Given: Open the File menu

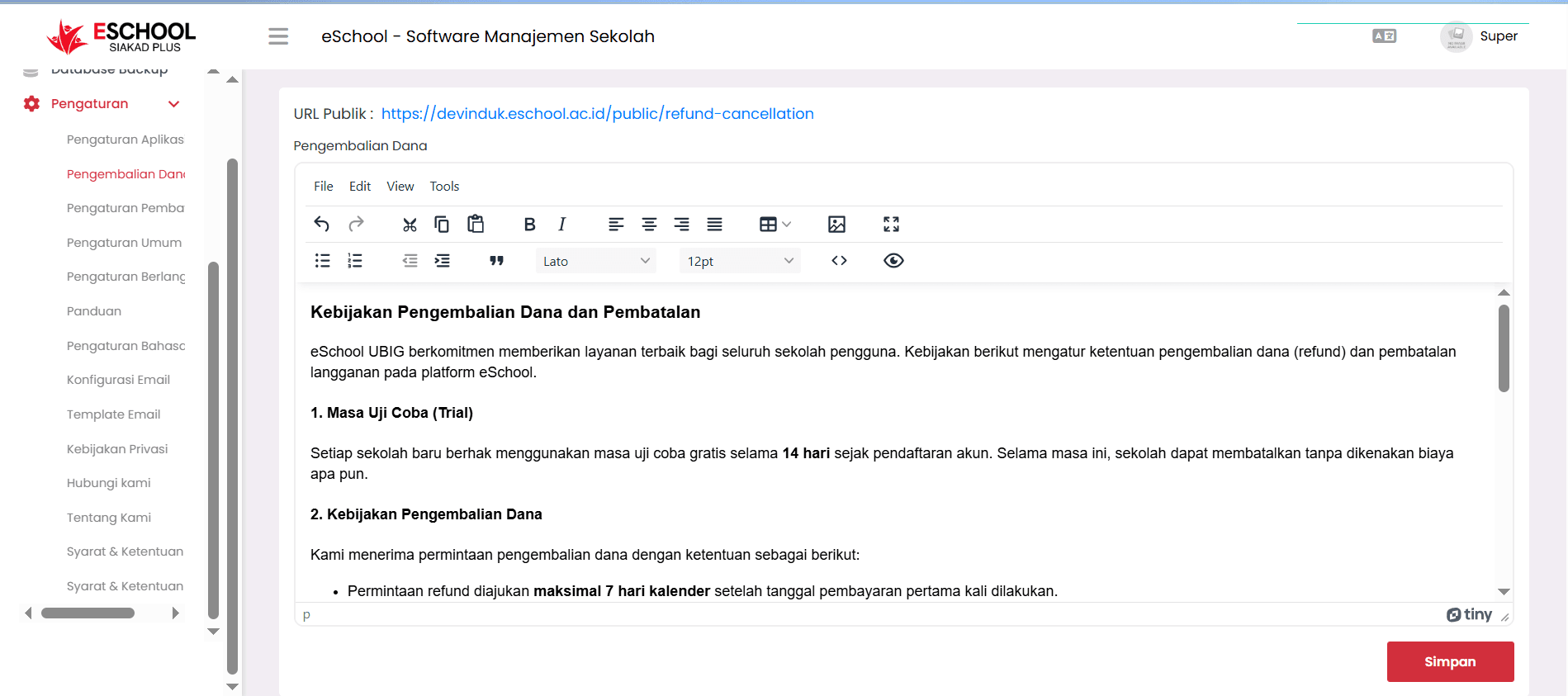Looking at the screenshot, I should 324,187.
